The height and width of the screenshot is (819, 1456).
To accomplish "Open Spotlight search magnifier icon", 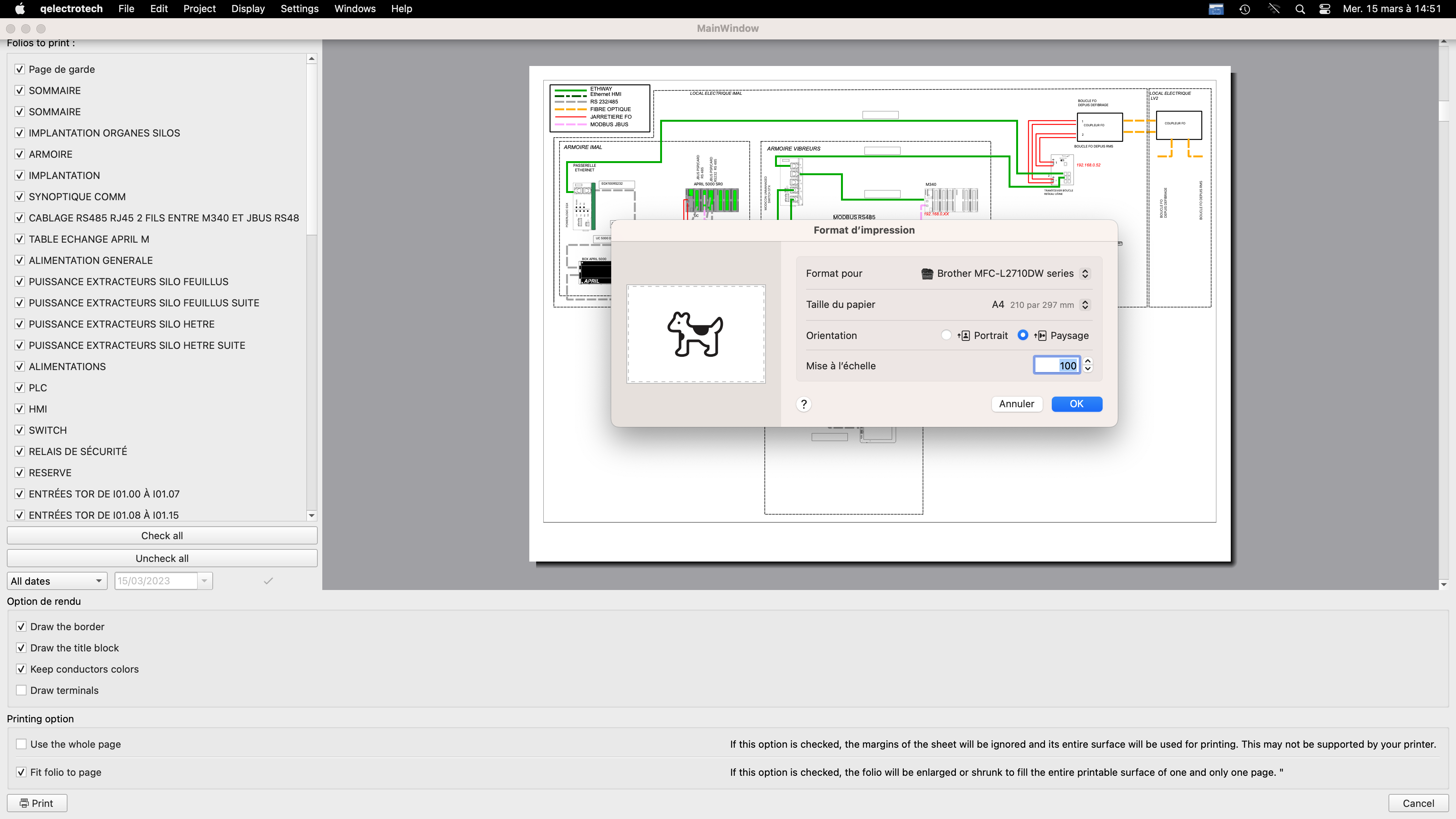I will click(1300, 8).
